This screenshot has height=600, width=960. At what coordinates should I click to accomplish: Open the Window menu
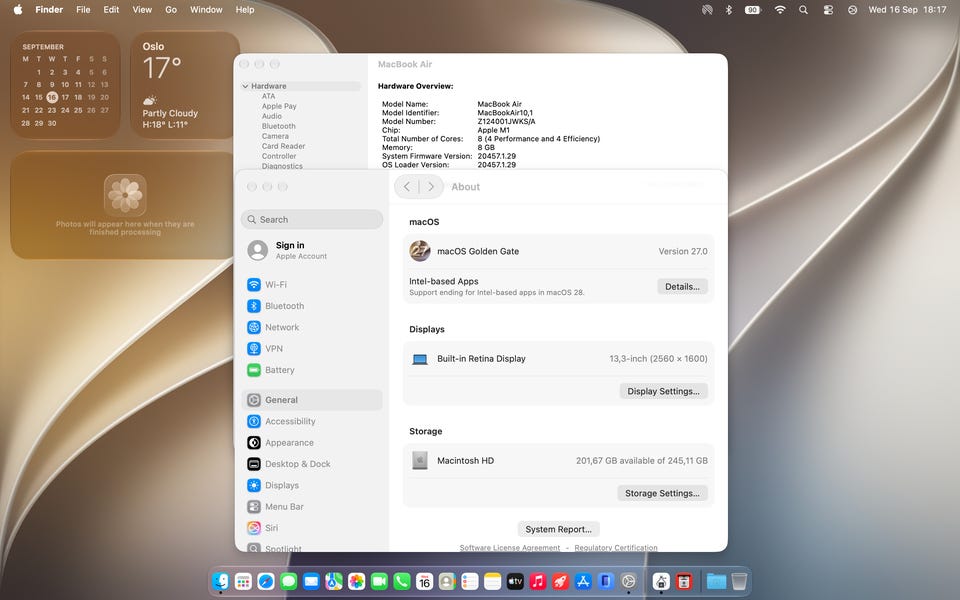(x=206, y=10)
